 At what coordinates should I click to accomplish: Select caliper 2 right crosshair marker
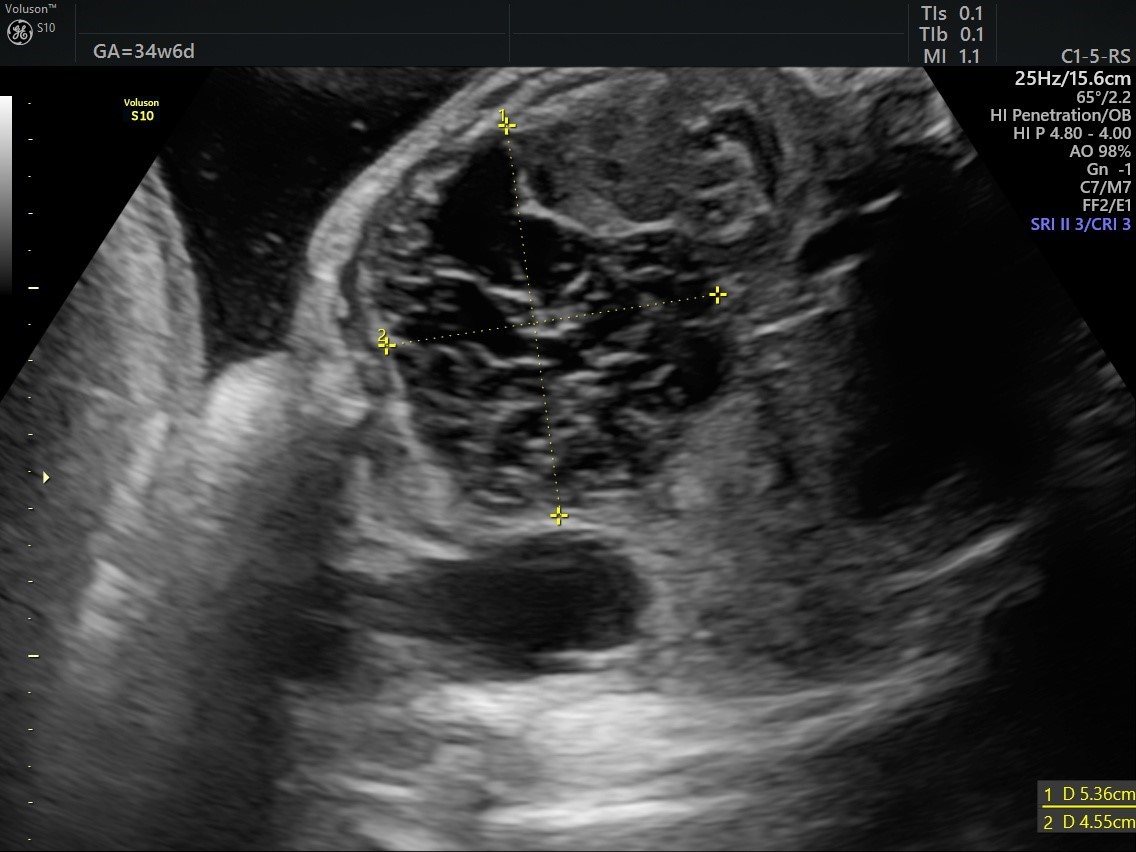tap(718, 294)
